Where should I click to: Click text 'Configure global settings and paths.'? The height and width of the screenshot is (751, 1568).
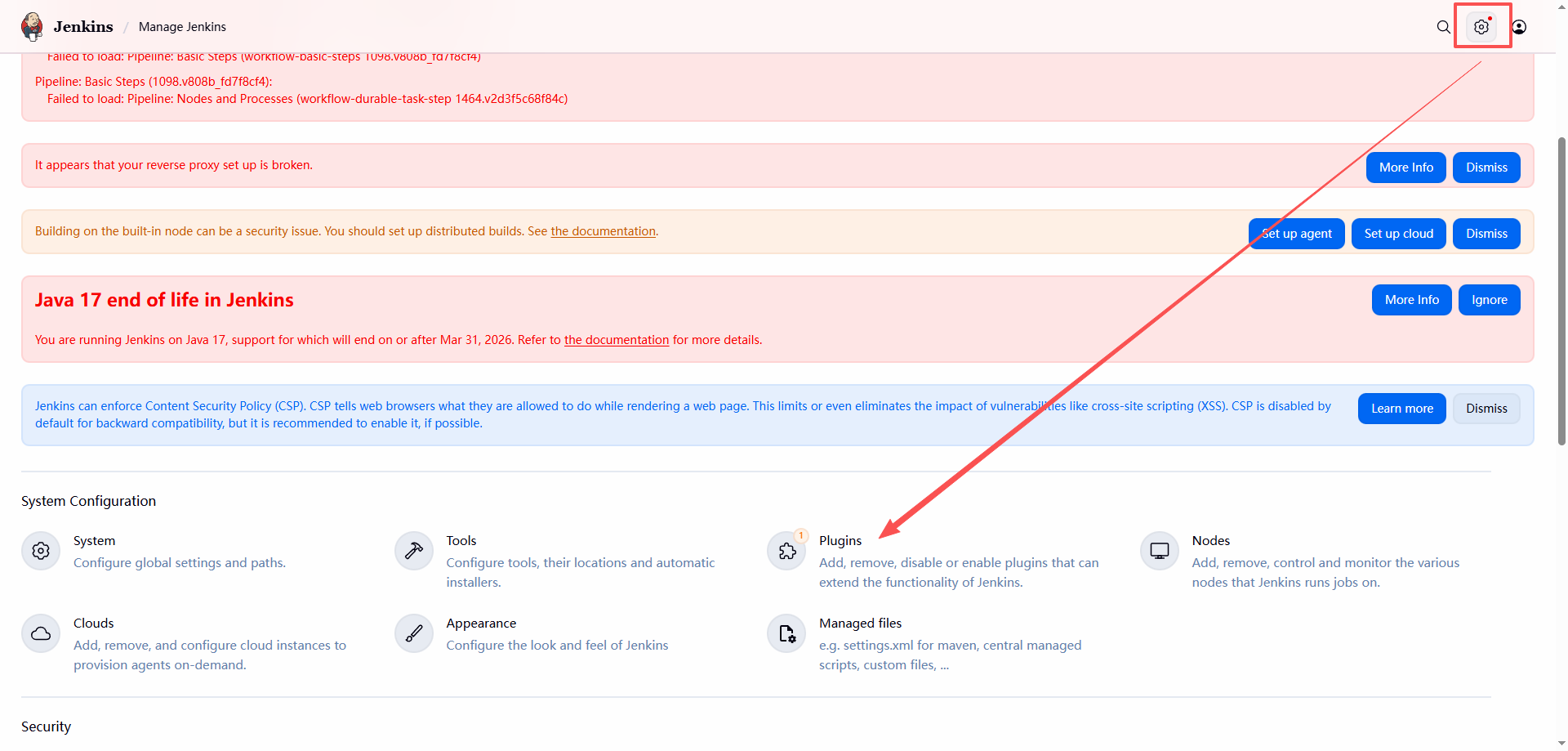tap(180, 563)
